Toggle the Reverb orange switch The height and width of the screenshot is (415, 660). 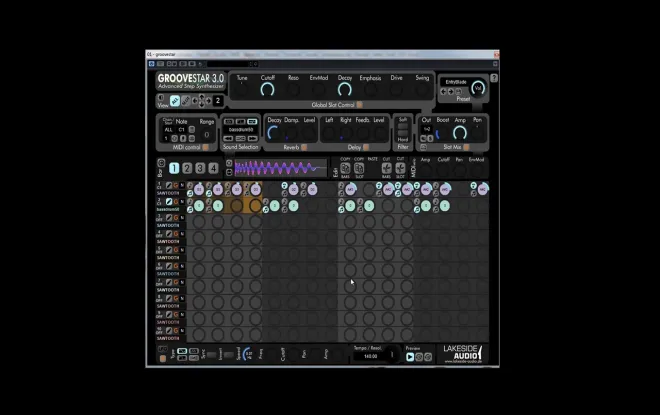[x=304, y=147]
